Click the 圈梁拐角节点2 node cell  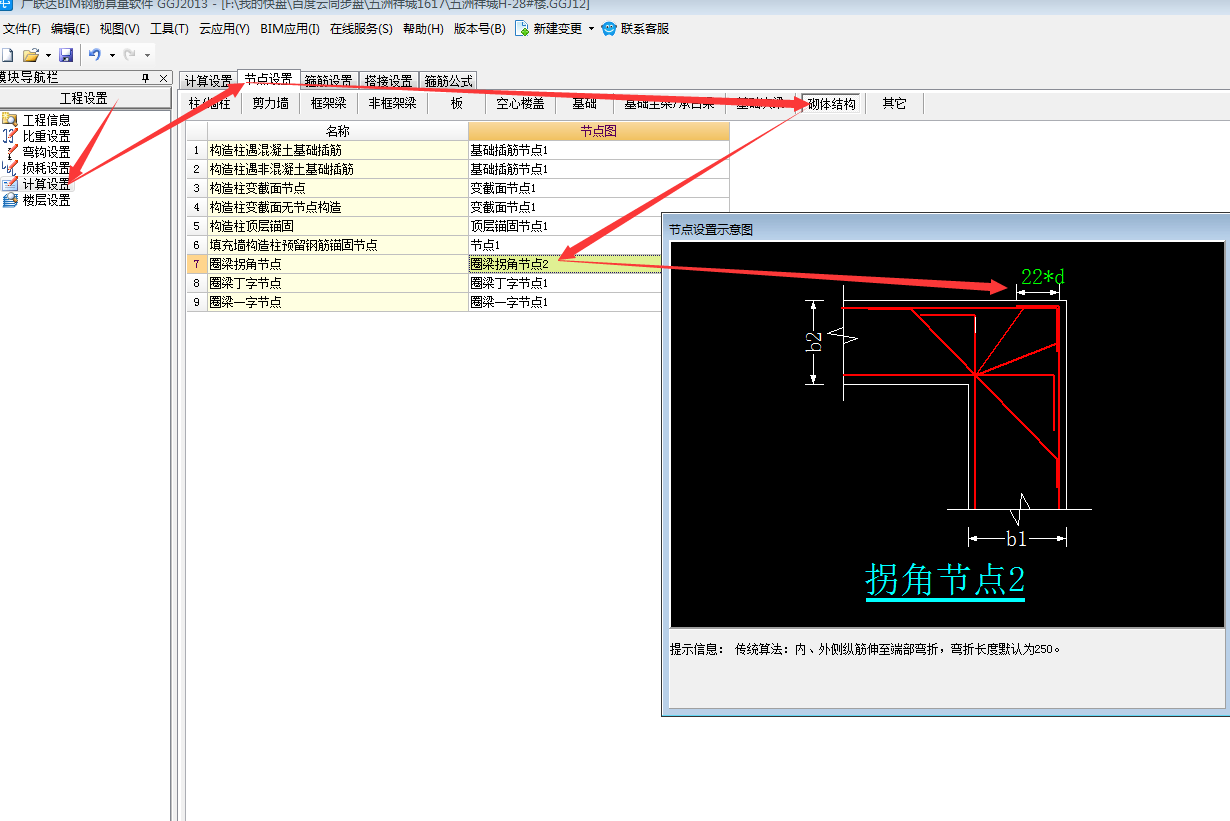(x=565, y=264)
